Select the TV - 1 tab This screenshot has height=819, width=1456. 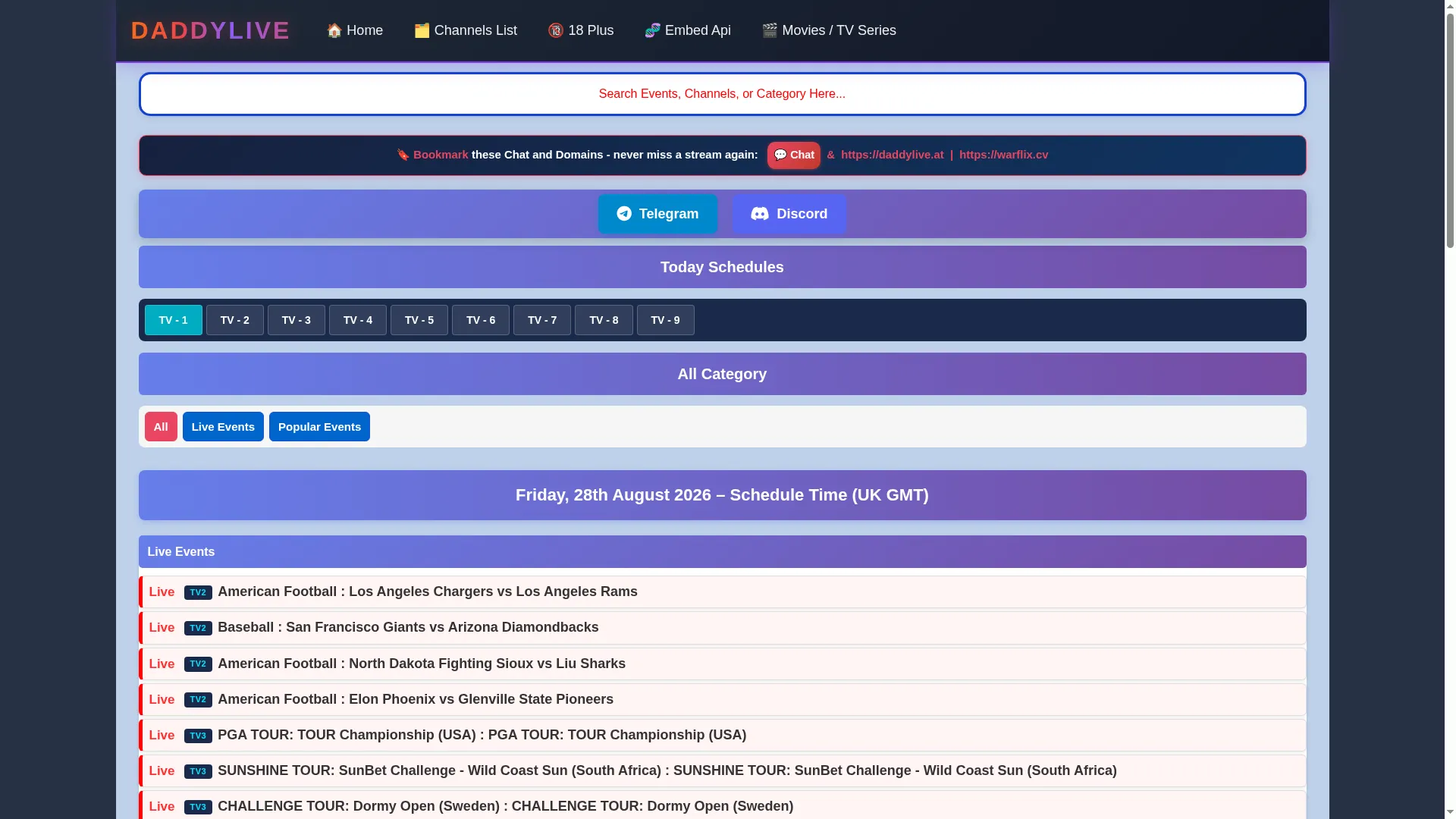click(174, 320)
